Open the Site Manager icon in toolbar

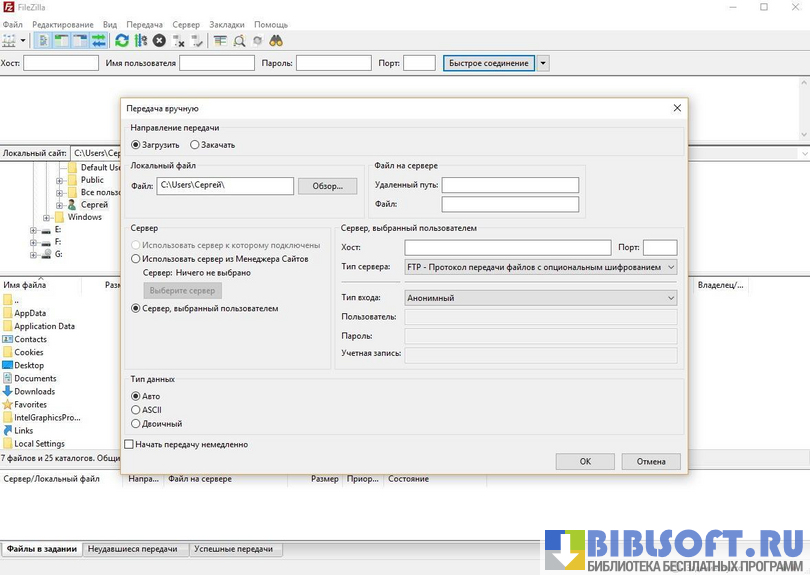click(10, 41)
